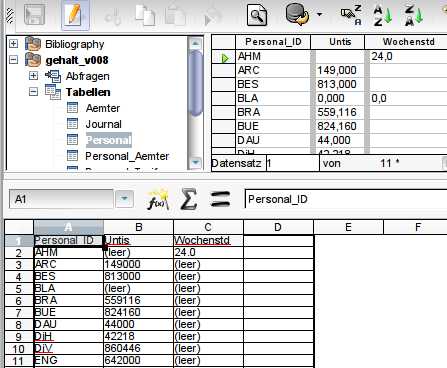Select spreadsheet column E header
This screenshot has height=368, width=447.
[348, 227]
